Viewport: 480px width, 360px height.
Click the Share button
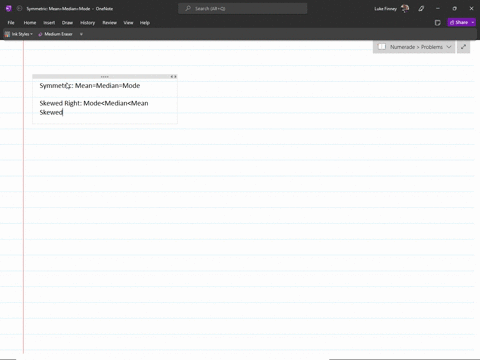coord(459,22)
